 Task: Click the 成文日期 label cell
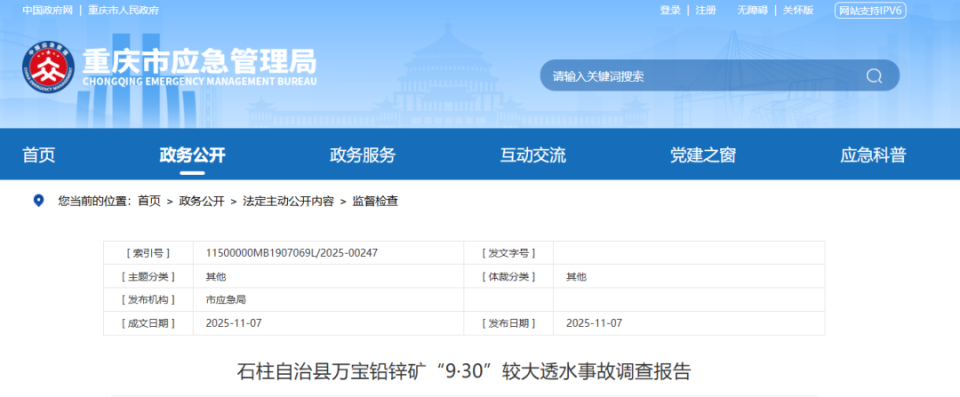148,323
